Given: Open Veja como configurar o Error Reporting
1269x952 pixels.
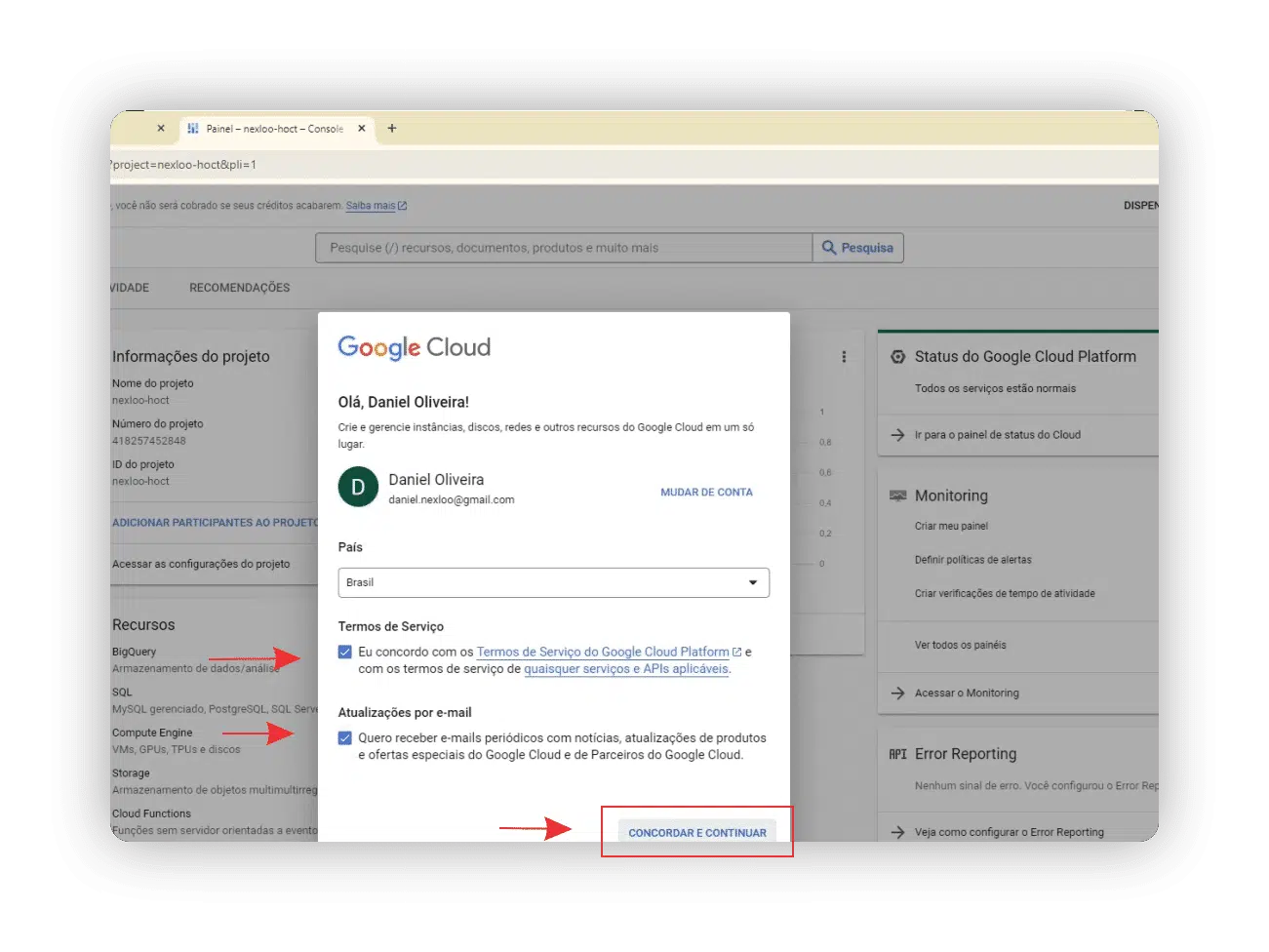Looking at the screenshot, I should coord(1010,832).
